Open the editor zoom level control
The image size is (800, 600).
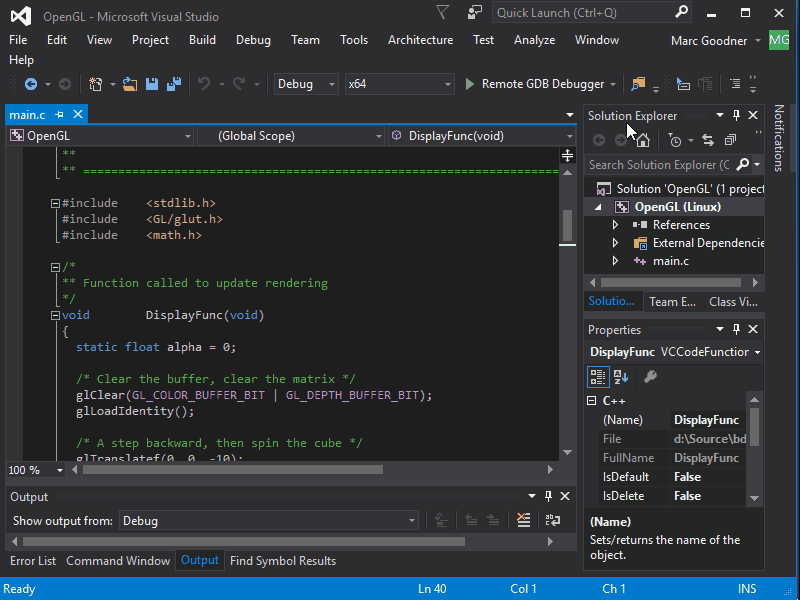tap(35, 469)
